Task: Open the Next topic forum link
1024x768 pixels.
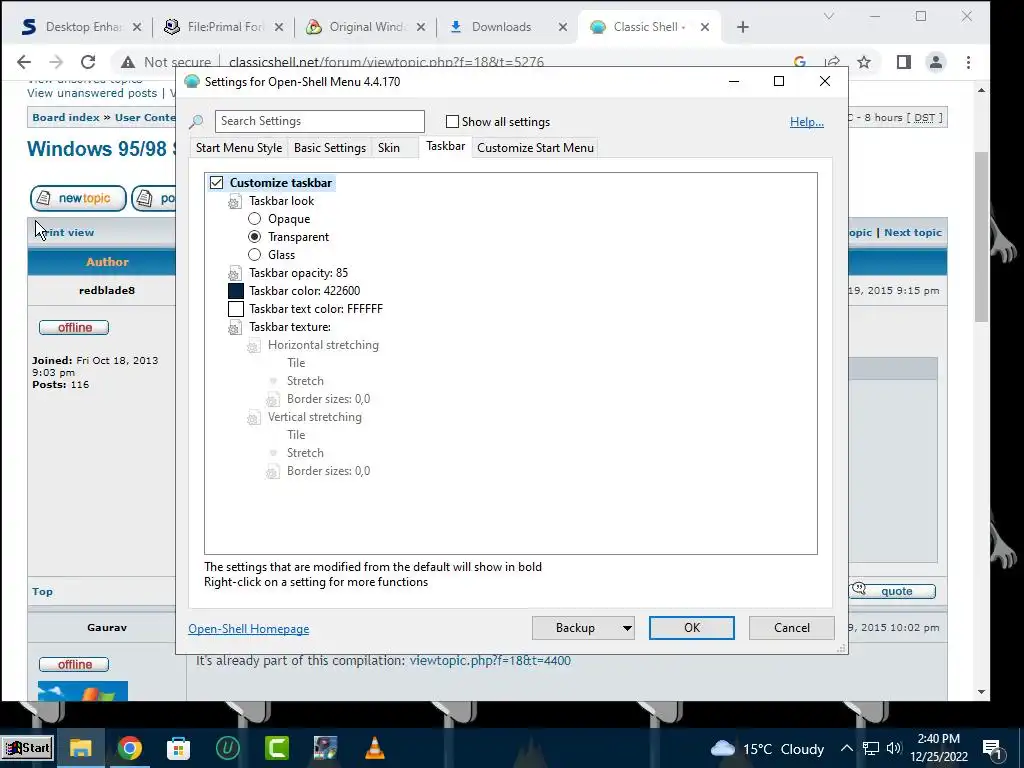Action: [x=912, y=232]
